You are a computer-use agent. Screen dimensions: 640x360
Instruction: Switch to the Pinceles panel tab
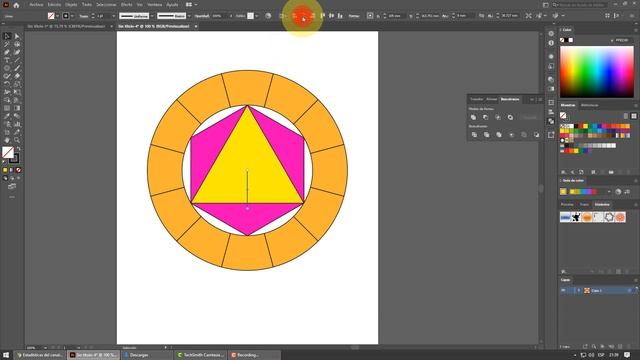coord(567,204)
